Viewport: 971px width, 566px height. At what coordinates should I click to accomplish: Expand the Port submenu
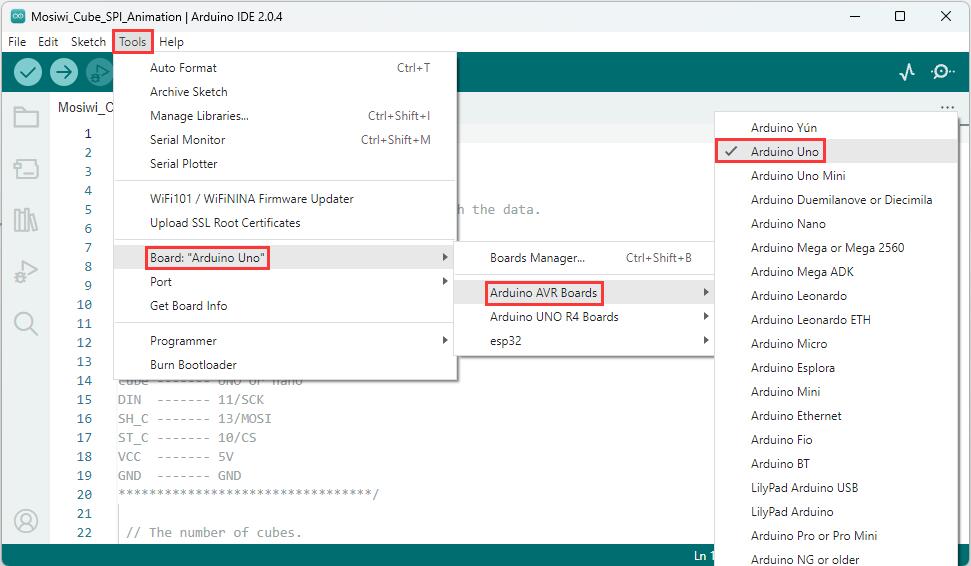coord(285,282)
